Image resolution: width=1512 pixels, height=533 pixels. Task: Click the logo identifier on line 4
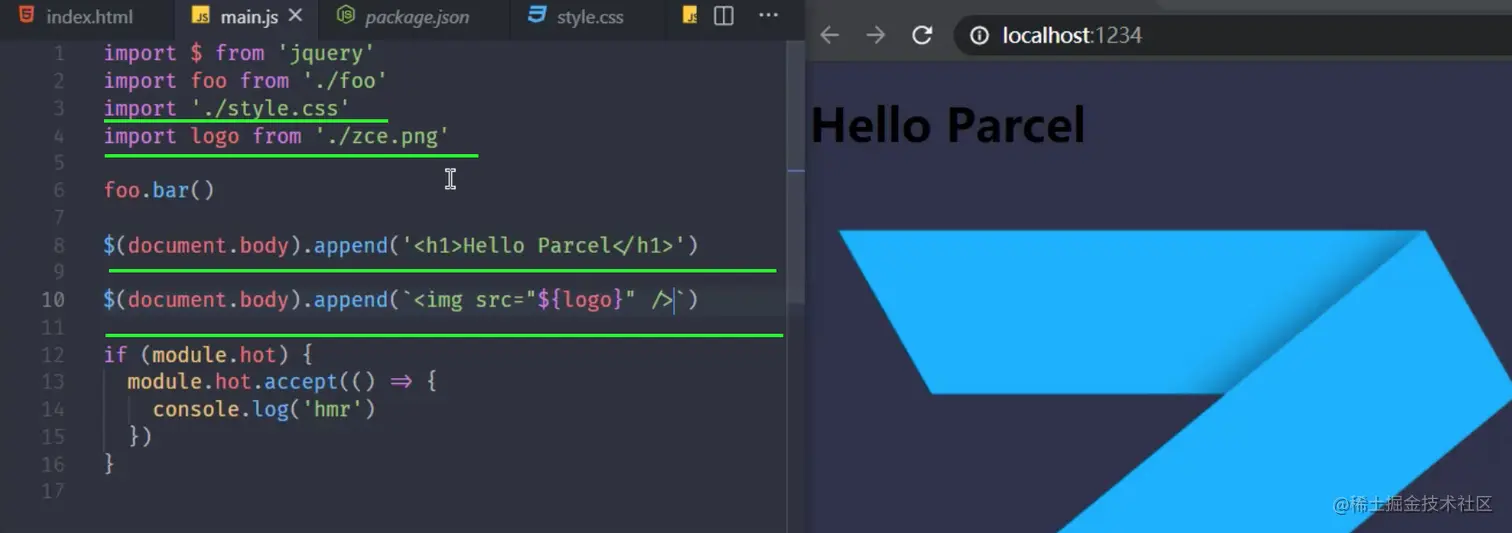(215, 136)
